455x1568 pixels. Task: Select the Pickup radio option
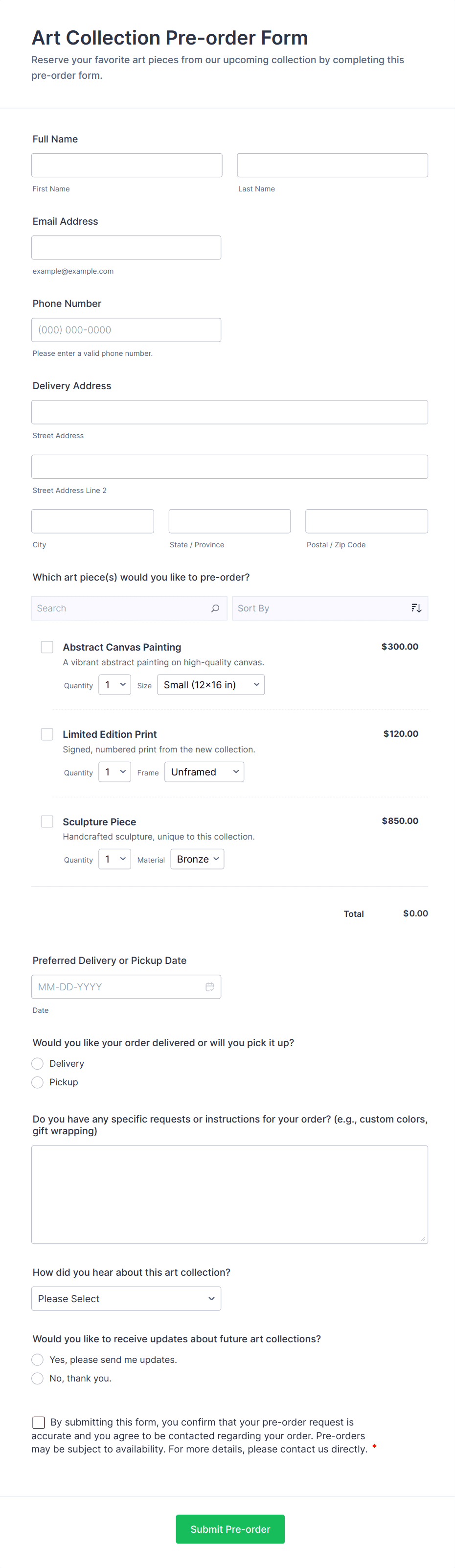[x=38, y=1082]
